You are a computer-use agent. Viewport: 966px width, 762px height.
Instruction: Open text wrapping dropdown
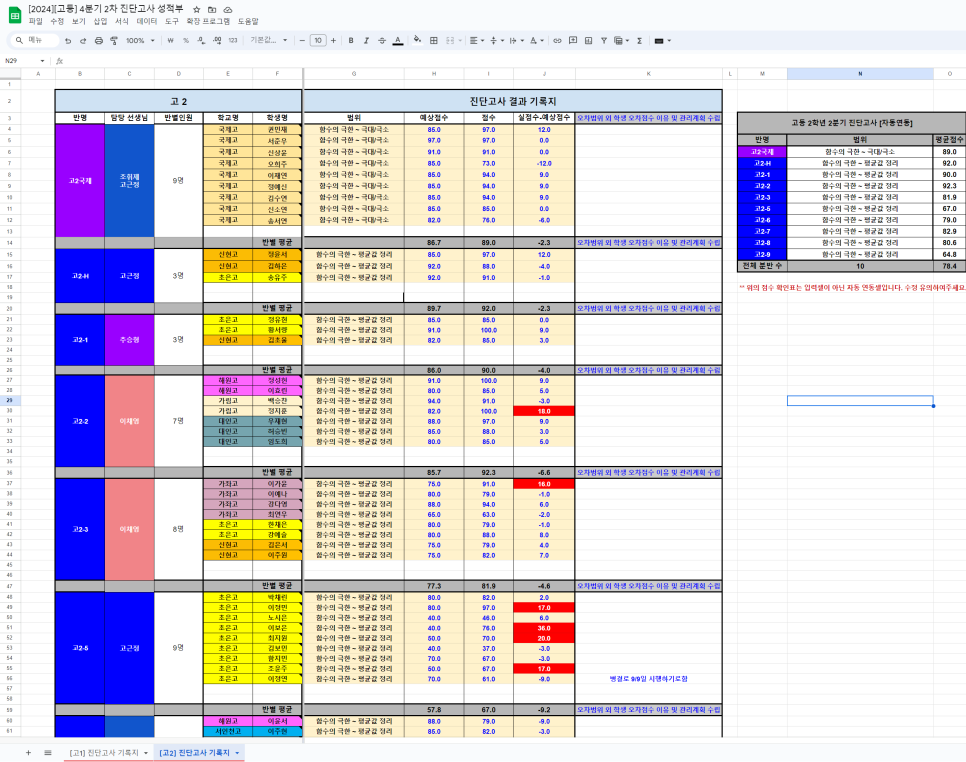coord(516,41)
